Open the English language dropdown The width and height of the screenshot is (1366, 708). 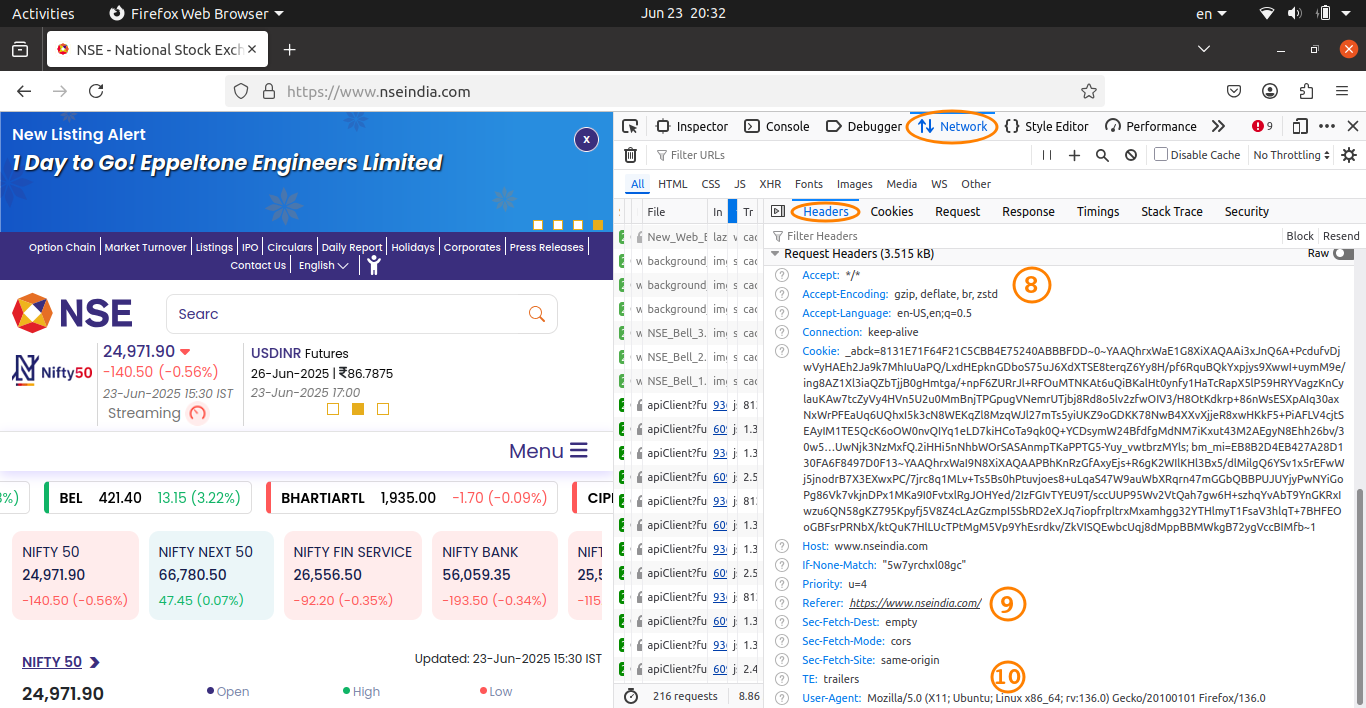click(323, 265)
